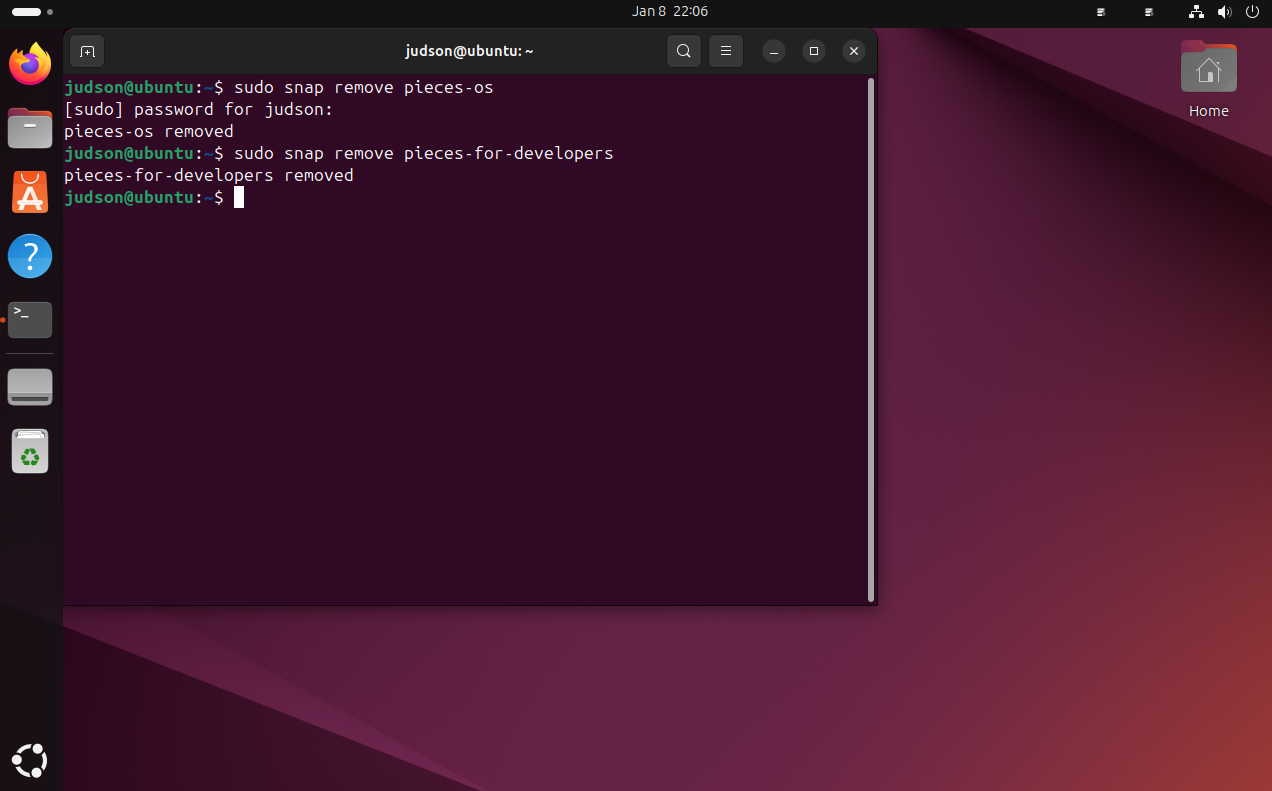The height and width of the screenshot is (791, 1272).
Task: Show Applications via Ubuntu logo
Action: pos(30,760)
